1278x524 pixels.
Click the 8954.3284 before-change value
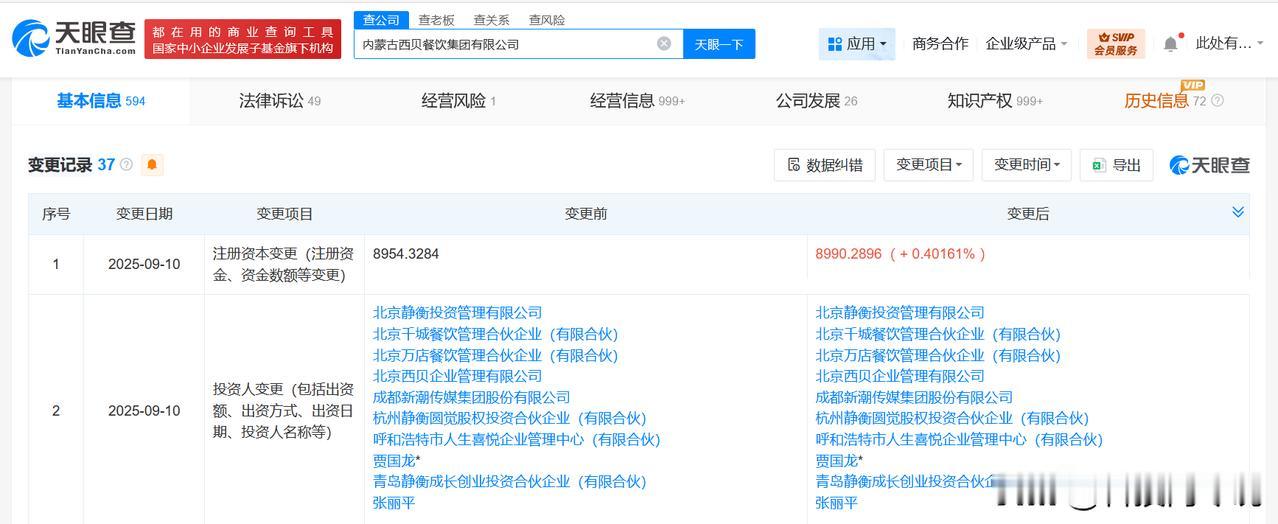click(406, 254)
